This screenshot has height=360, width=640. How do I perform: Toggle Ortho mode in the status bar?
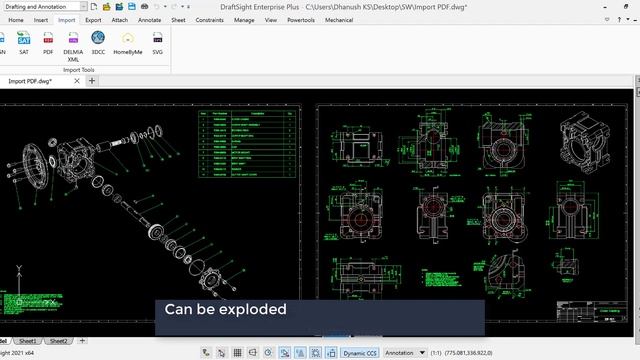pyautogui.click(x=253, y=353)
